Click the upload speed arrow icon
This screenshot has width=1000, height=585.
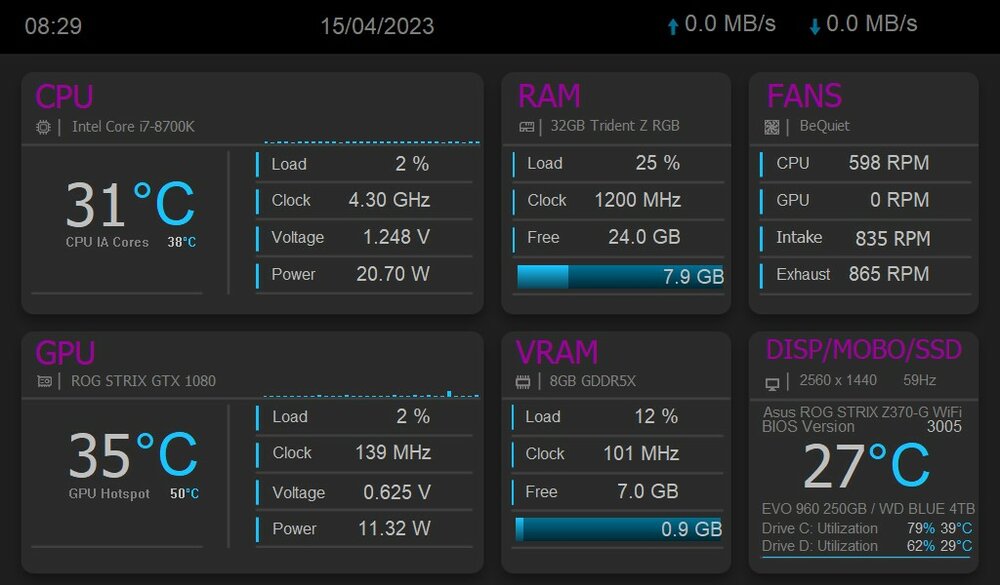click(673, 27)
